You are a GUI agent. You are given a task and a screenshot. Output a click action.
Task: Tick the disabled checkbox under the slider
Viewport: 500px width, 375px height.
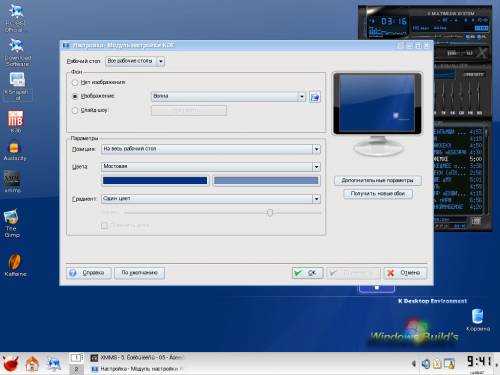click(x=104, y=226)
